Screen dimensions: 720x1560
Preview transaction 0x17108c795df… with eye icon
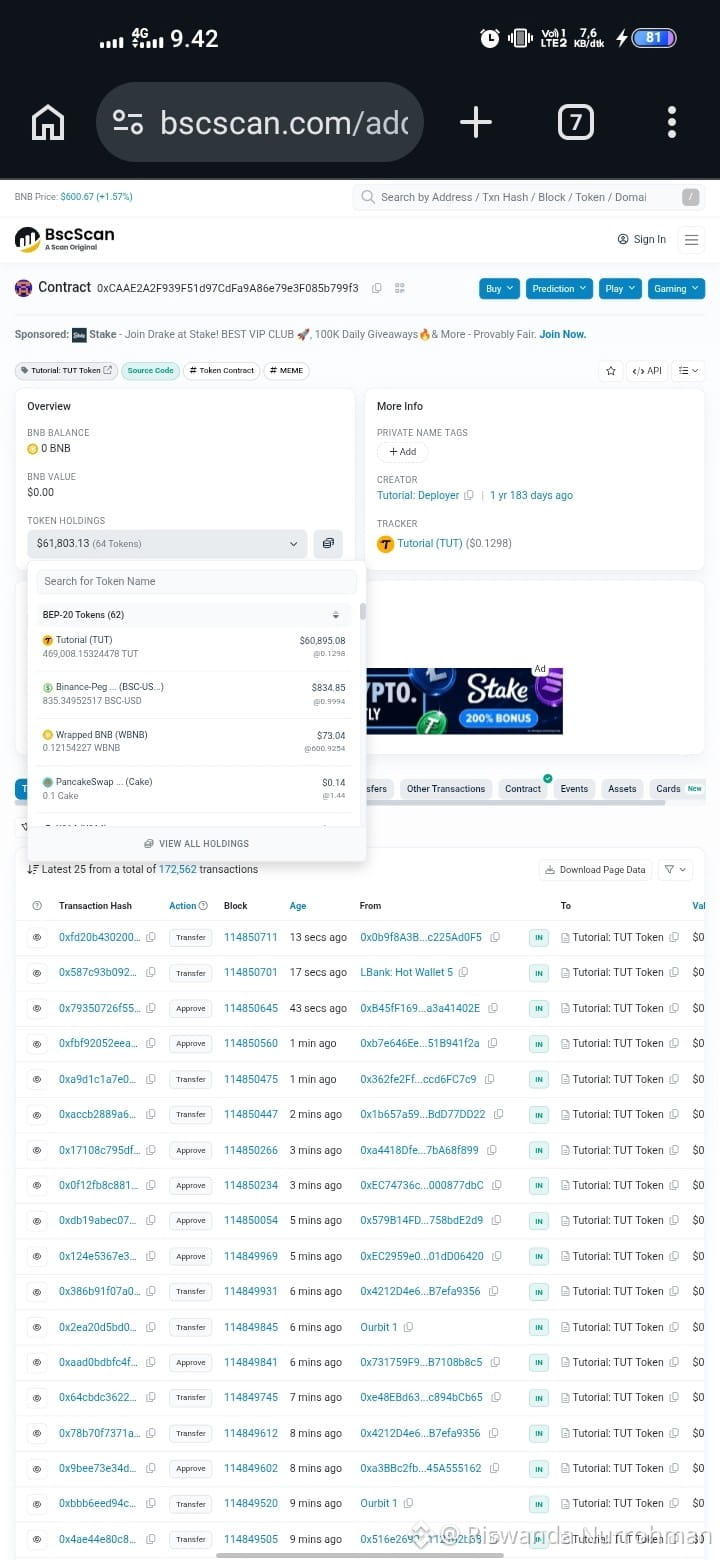[x=37, y=1150]
